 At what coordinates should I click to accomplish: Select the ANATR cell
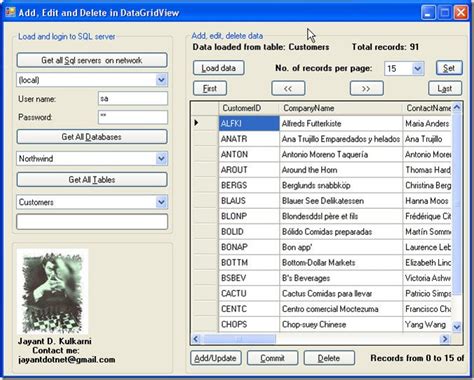tap(249, 139)
